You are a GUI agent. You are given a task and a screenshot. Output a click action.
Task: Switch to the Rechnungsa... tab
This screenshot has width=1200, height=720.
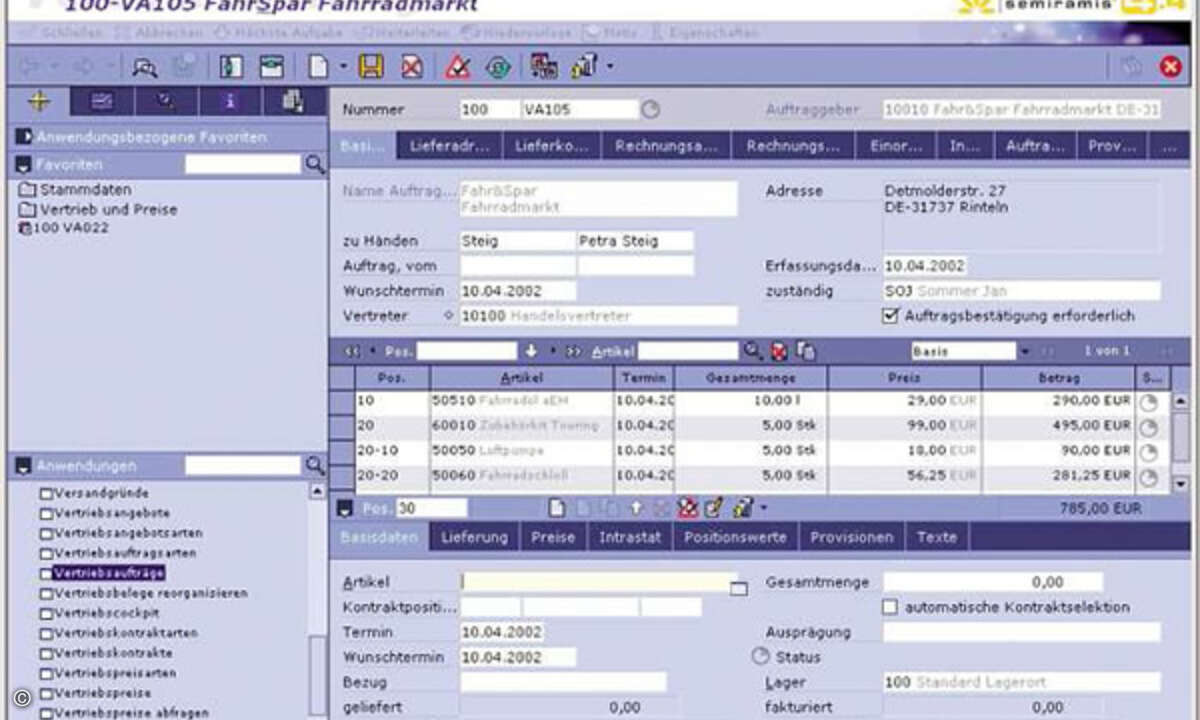point(666,146)
